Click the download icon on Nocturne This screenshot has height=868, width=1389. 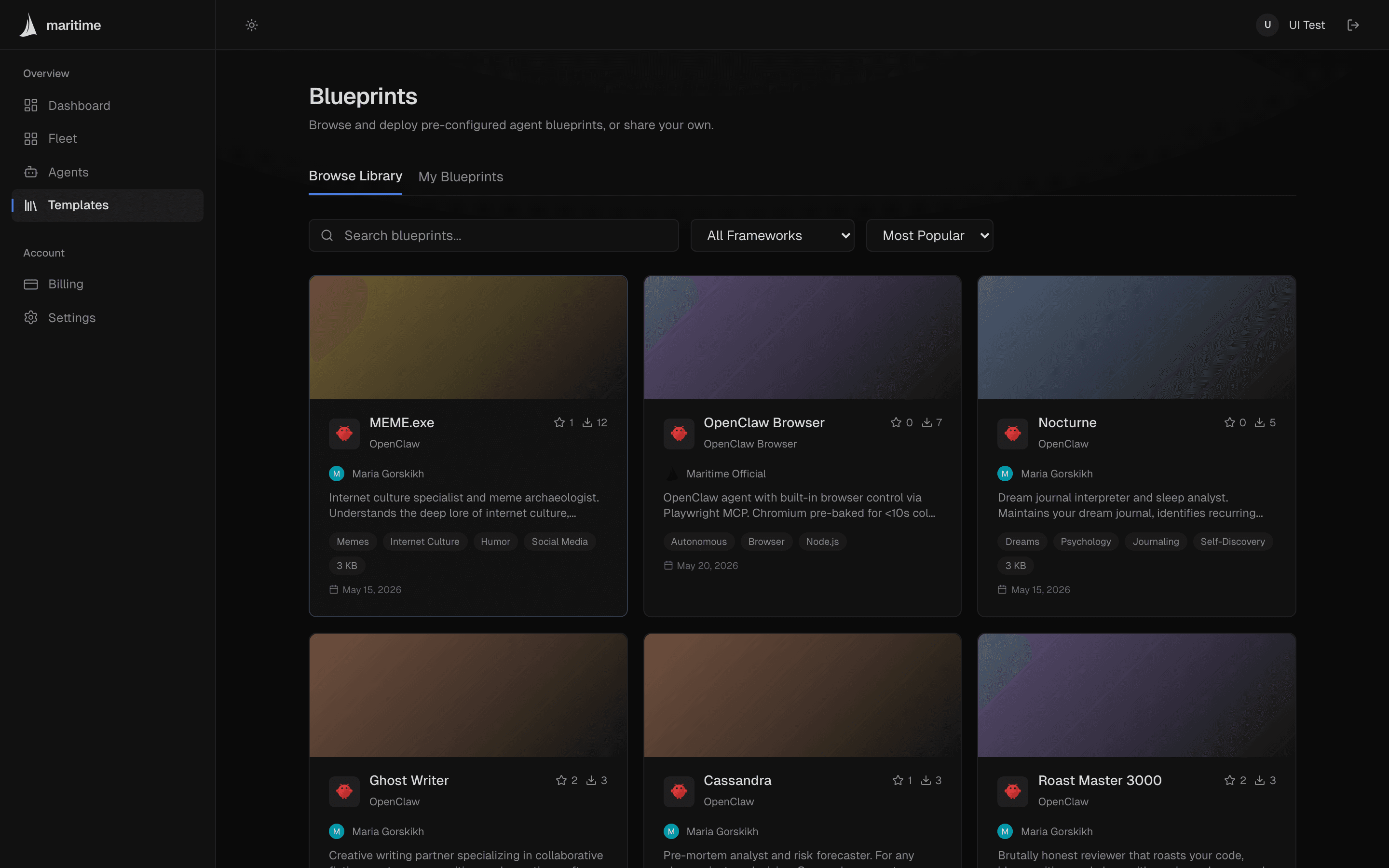tap(1259, 422)
